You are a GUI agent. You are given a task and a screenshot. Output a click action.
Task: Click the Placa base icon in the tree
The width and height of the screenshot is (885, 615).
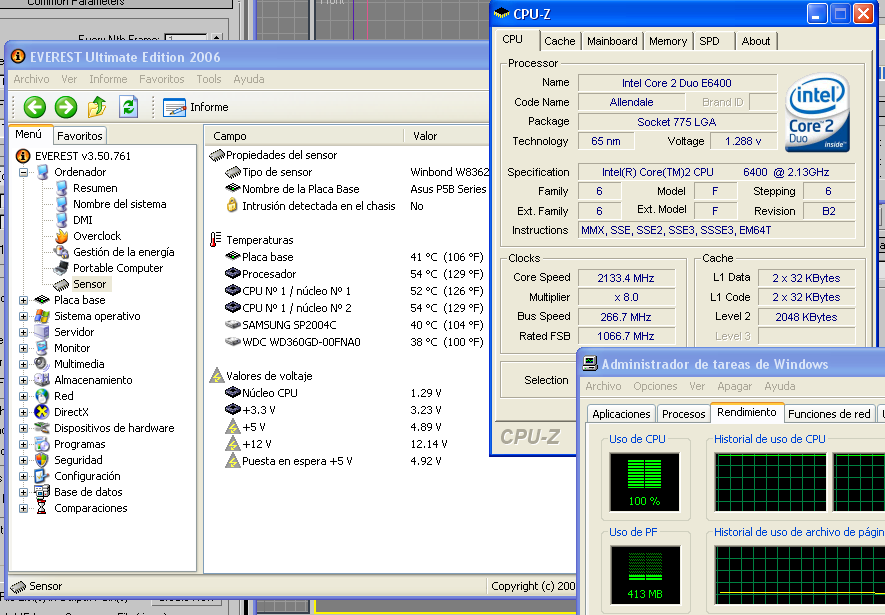[42, 300]
